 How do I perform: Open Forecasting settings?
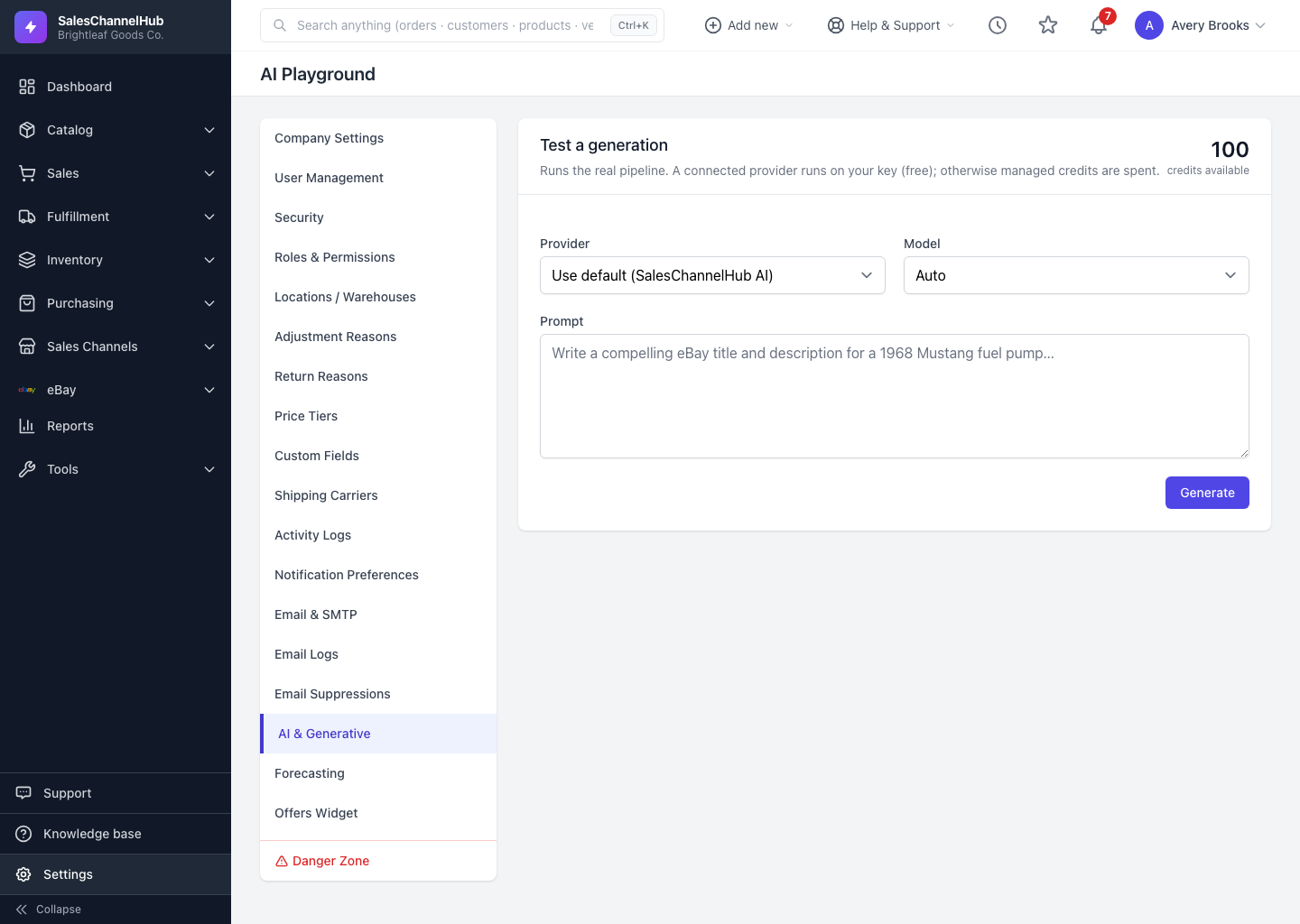378,773
